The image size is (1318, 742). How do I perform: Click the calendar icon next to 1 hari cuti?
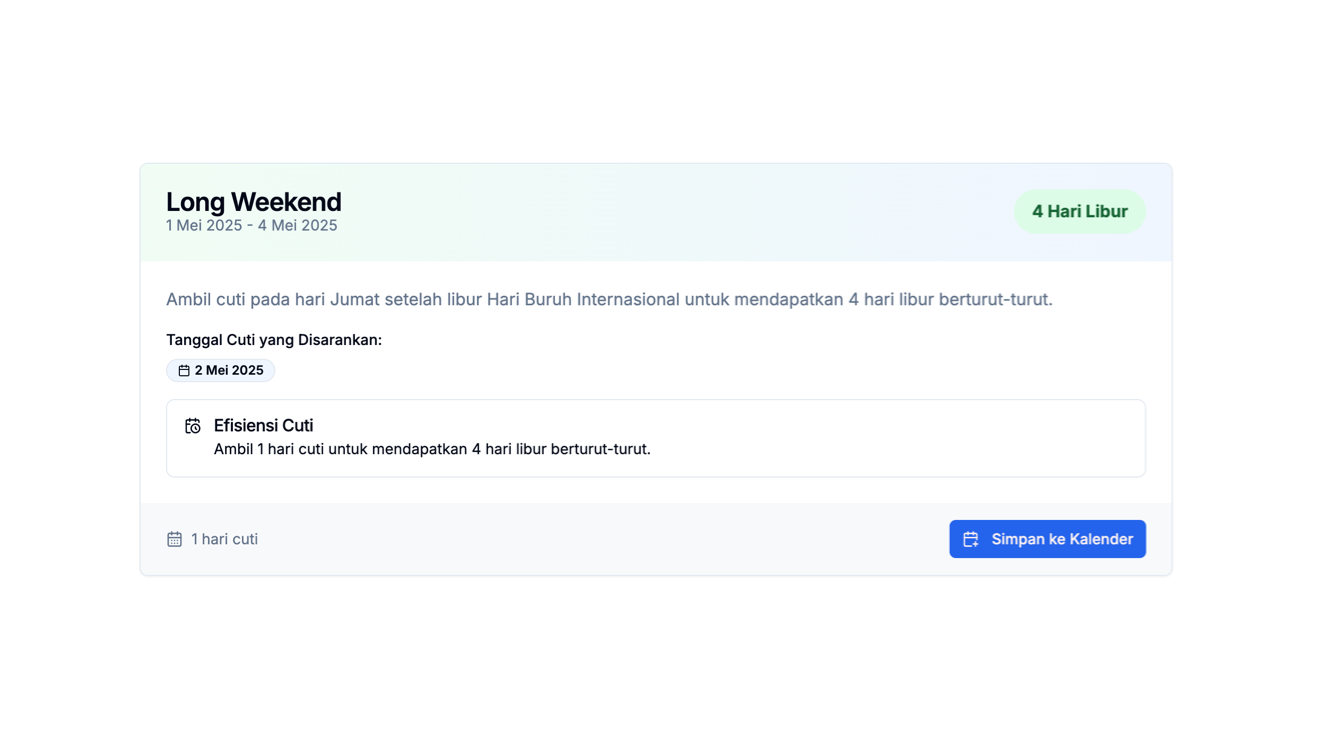click(174, 539)
